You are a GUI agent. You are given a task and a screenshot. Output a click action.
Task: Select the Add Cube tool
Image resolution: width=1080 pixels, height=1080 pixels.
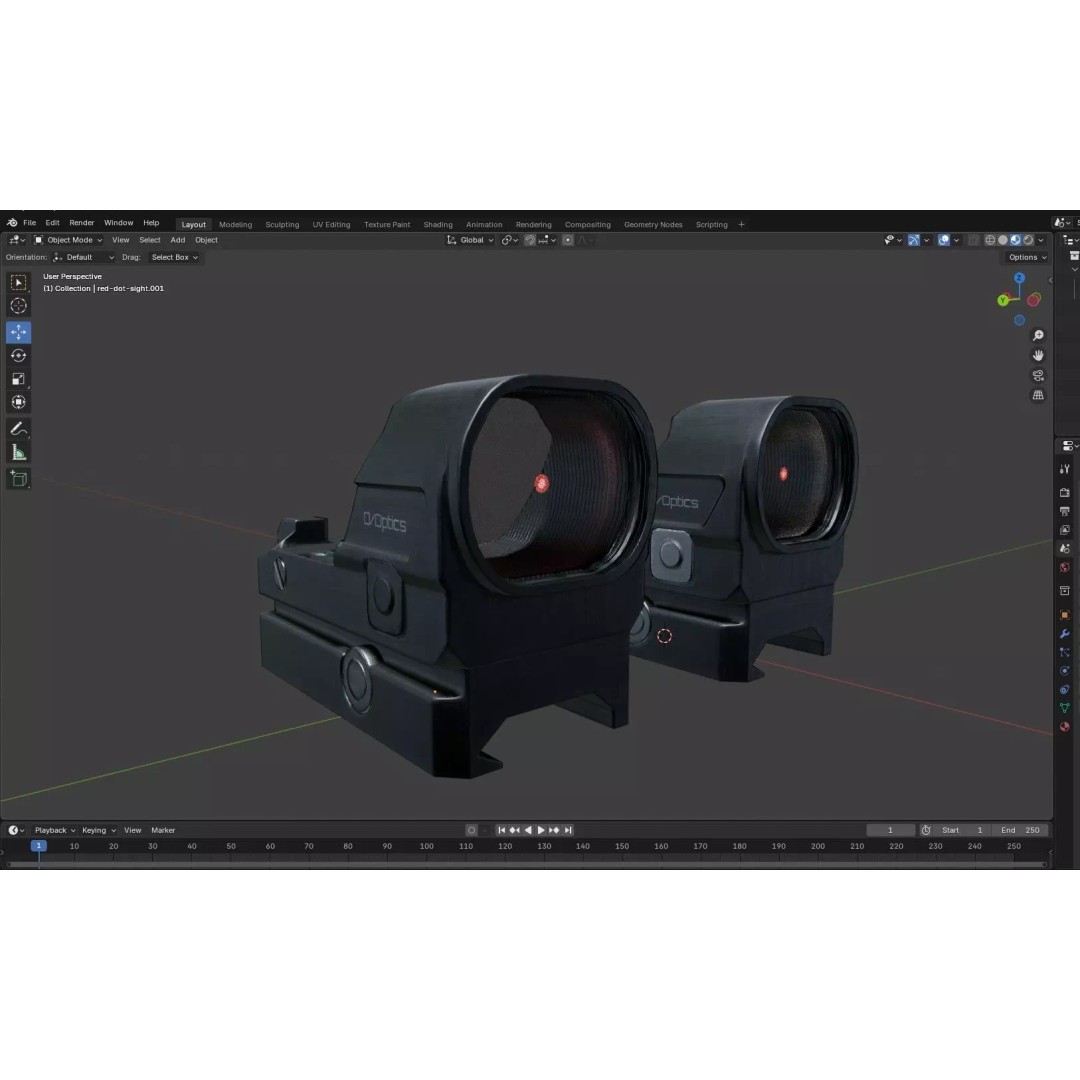[x=19, y=479]
